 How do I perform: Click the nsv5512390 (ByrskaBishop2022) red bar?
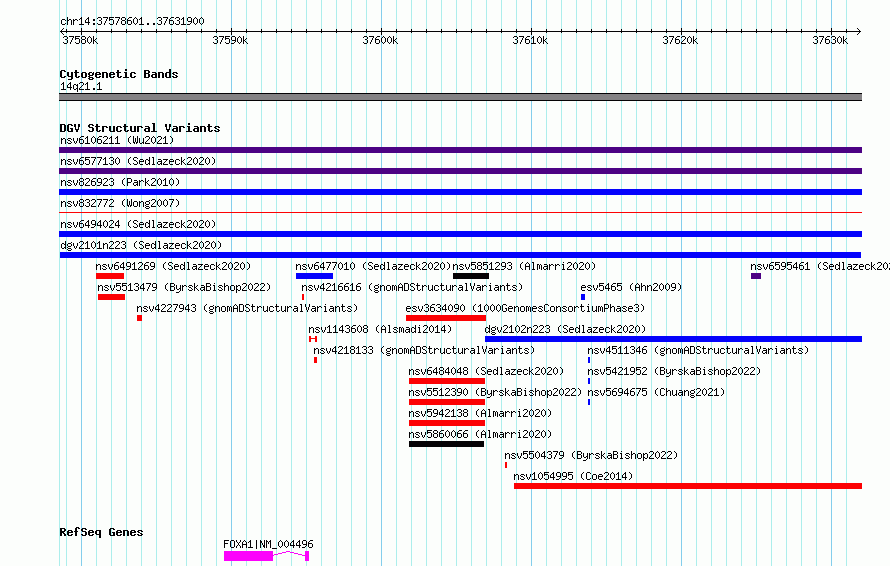(x=447, y=402)
